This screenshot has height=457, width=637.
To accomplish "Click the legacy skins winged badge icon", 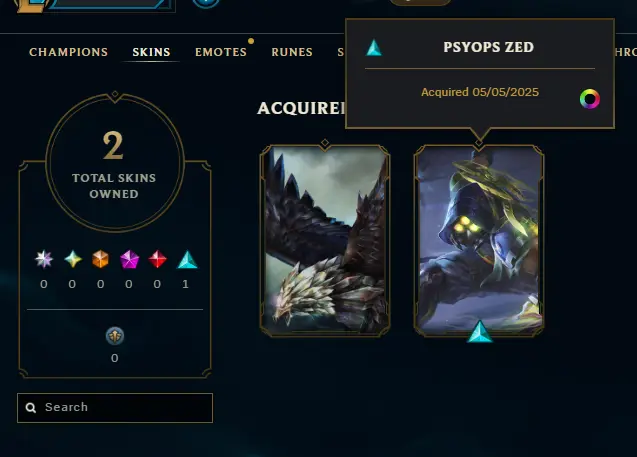I will (x=115, y=336).
